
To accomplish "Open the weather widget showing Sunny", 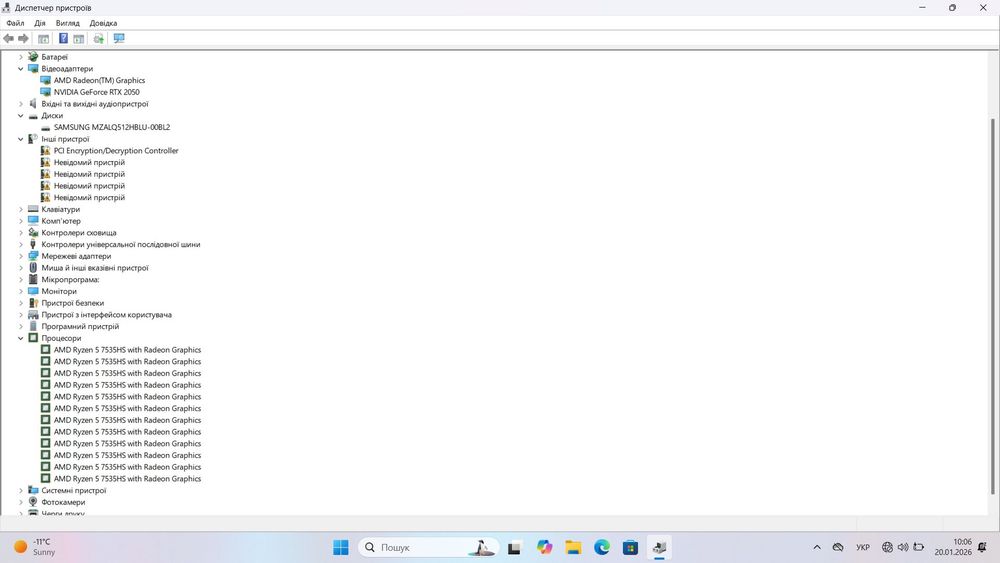I will point(35,547).
